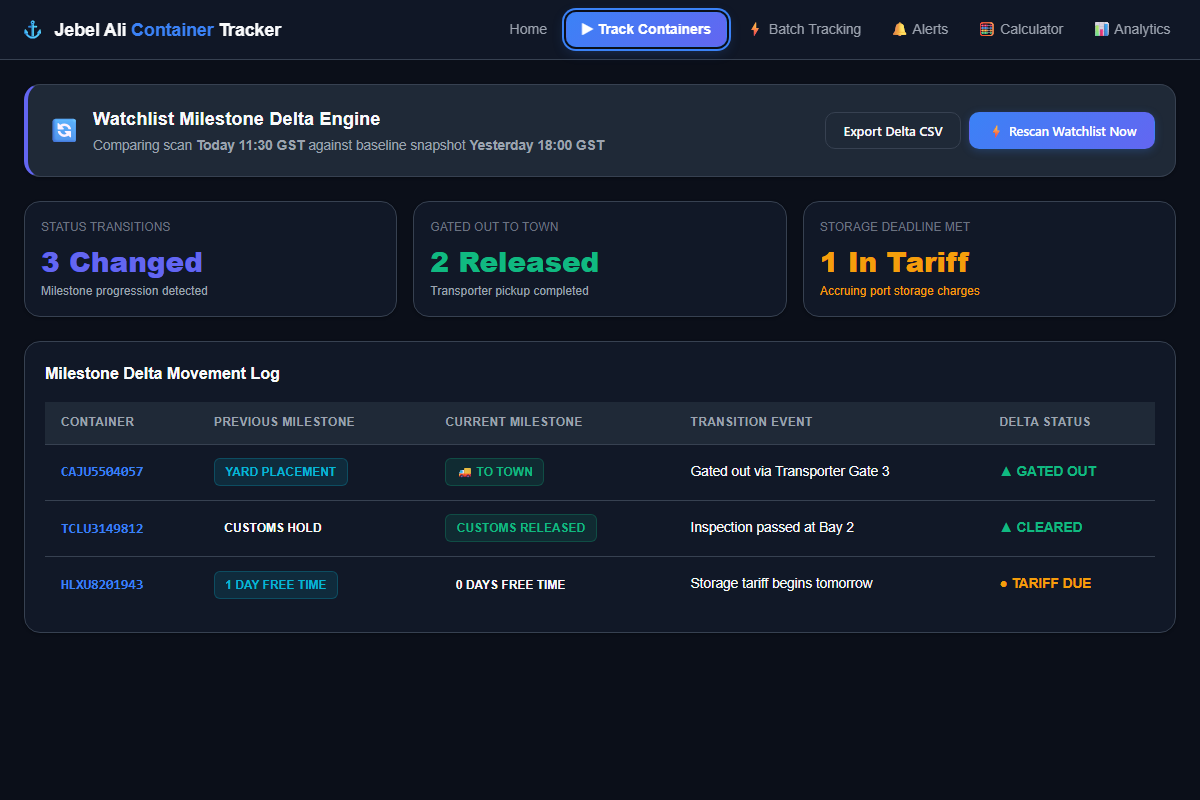Image resolution: width=1200 pixels, height=800 pixels.
Task: Open container TCLU3149812 link
Action: (102, 528)
